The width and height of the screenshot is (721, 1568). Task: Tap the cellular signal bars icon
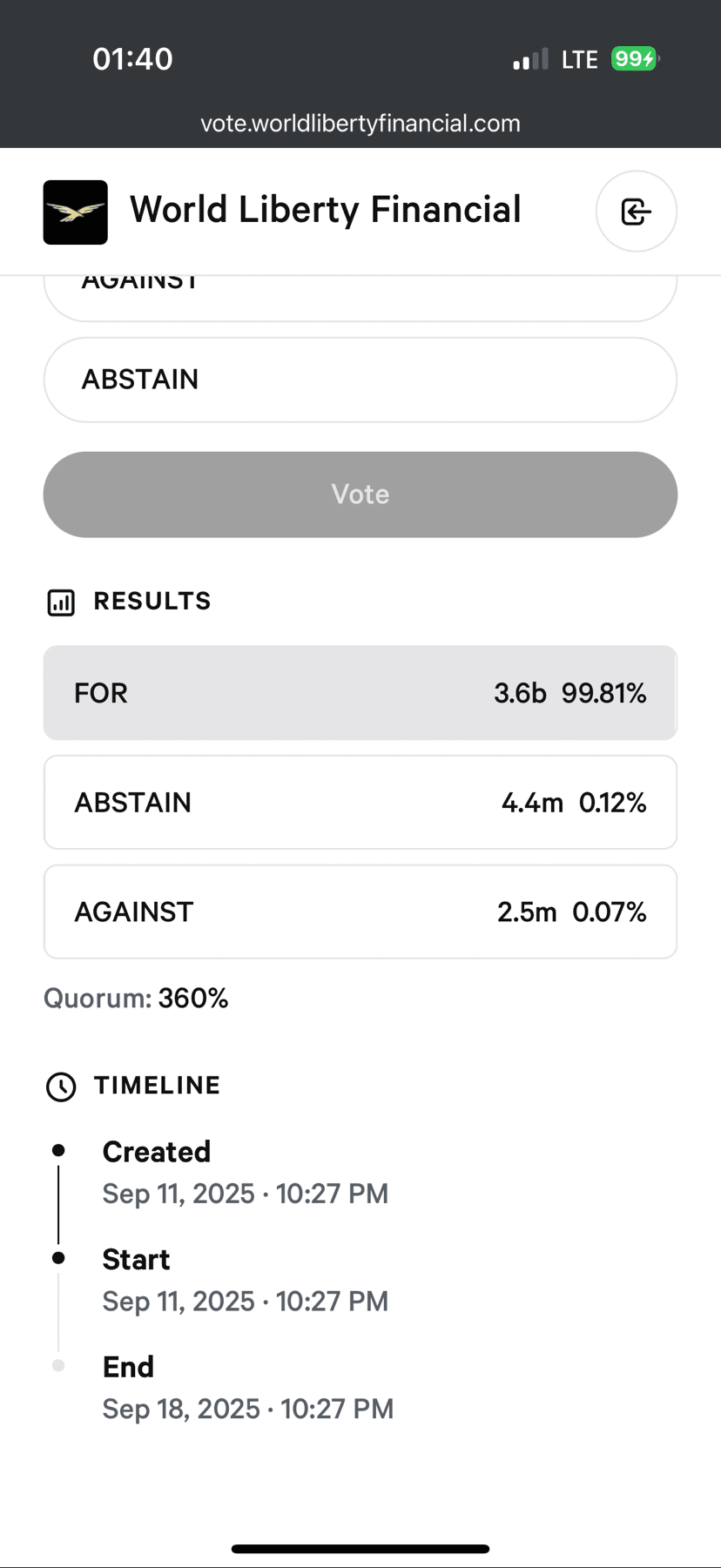[530, 59]
